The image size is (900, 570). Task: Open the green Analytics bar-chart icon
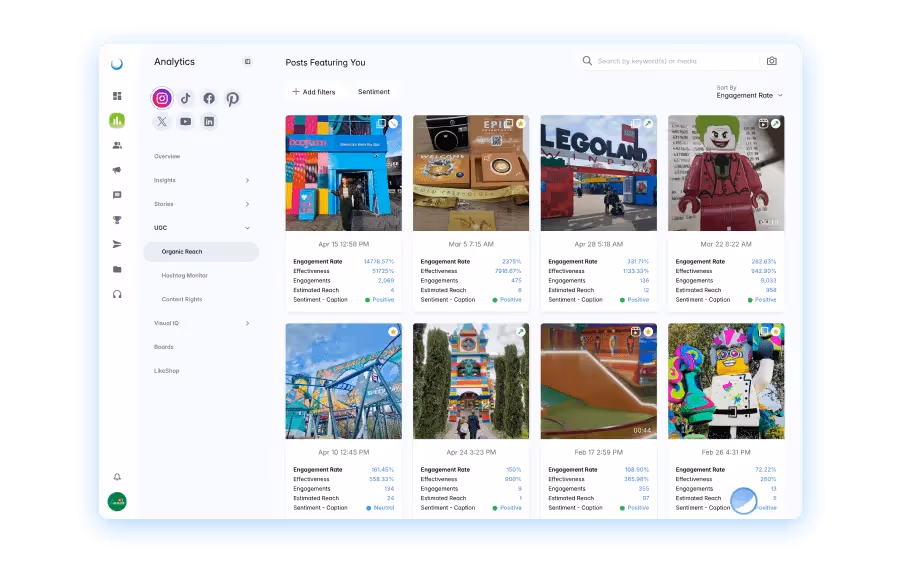[117, 121]
